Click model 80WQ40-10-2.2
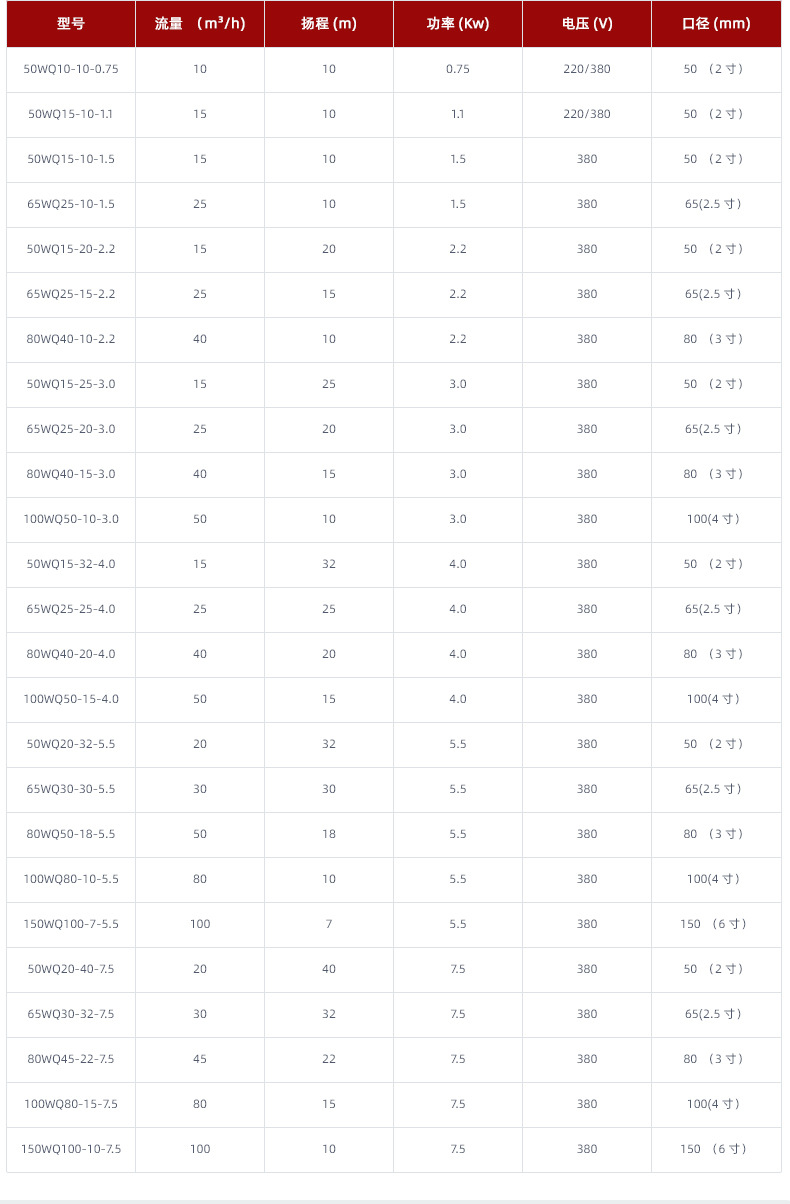The image size is (790, 1204). coord(71,339)
